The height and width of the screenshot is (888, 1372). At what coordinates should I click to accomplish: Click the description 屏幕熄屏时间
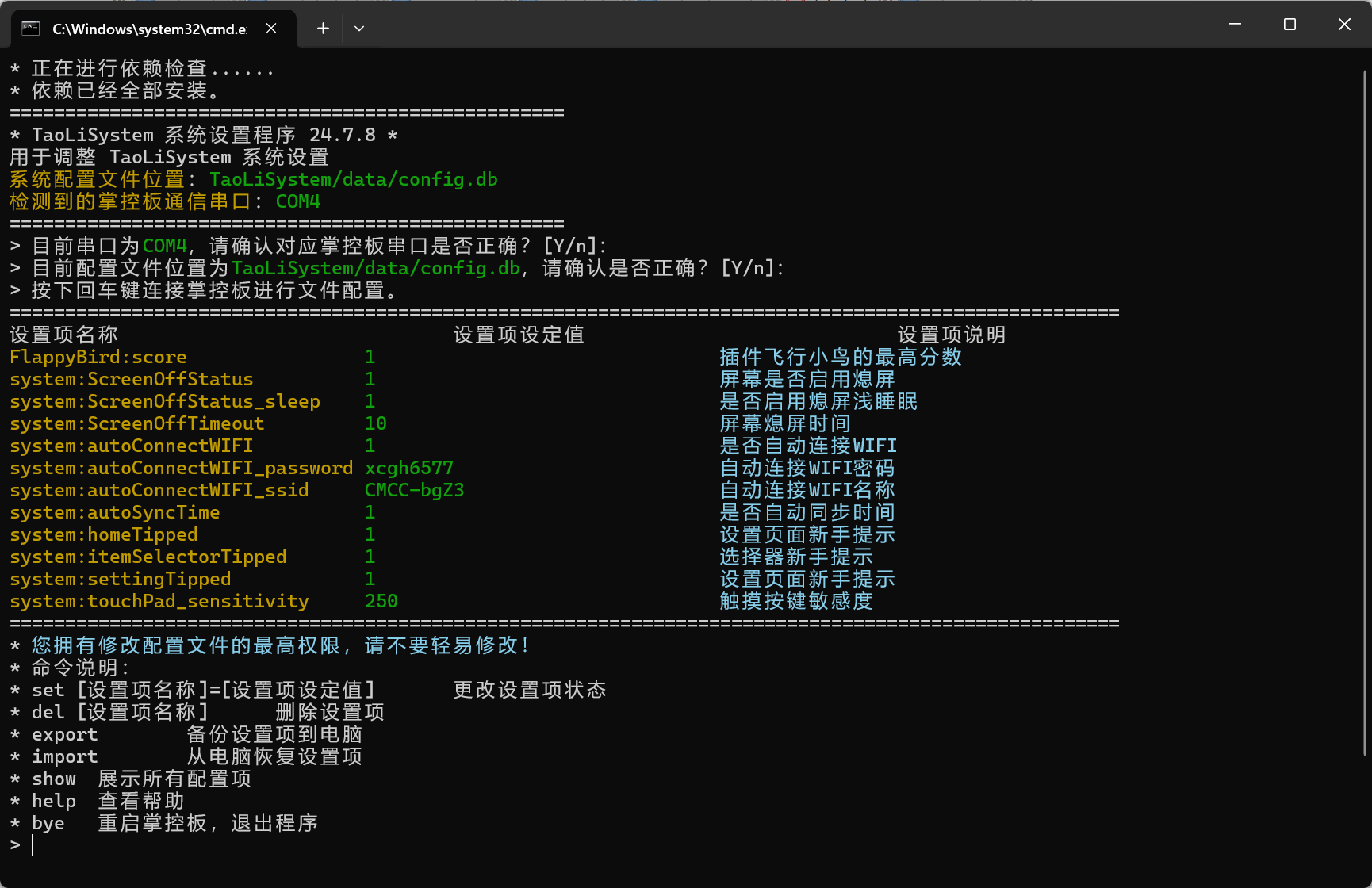[785, 423]
